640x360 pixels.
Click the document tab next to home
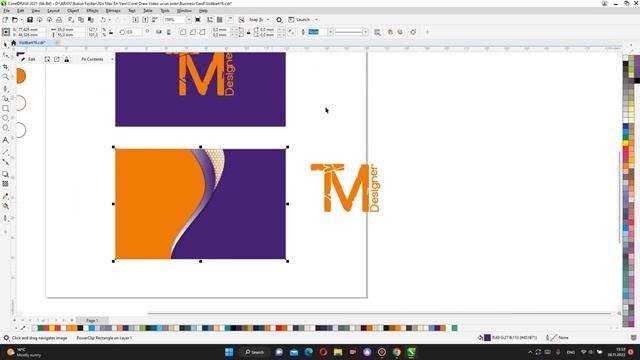[32, 42]
